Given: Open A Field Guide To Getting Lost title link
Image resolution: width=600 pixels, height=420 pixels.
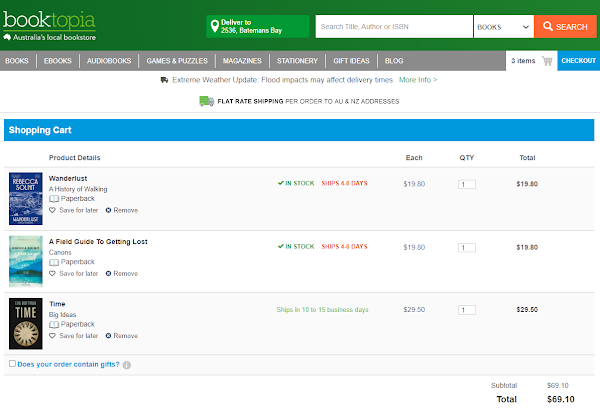Looking at the screenshot, I should [x=98, y=241].
